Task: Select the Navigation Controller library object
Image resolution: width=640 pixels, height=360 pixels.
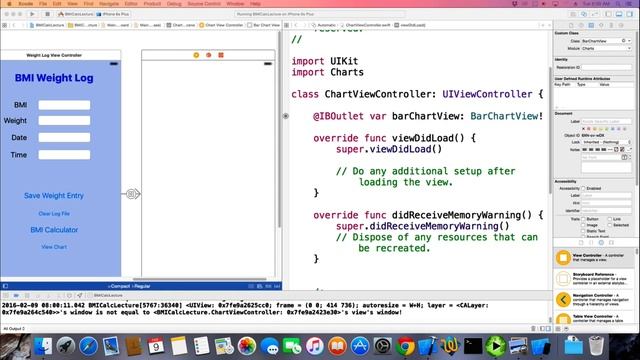Action: [594, 300]
